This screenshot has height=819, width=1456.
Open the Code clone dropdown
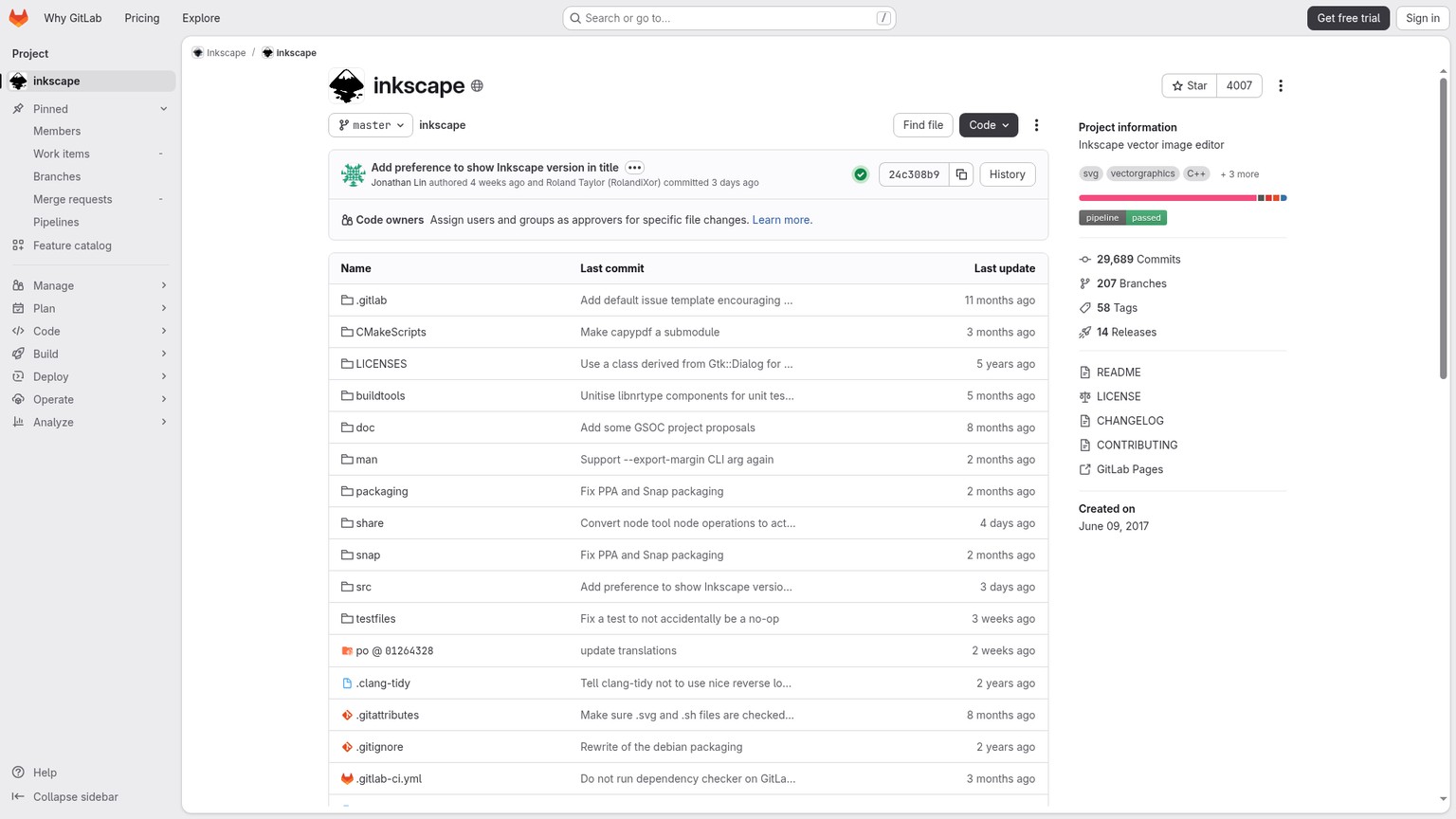[989, 125]
